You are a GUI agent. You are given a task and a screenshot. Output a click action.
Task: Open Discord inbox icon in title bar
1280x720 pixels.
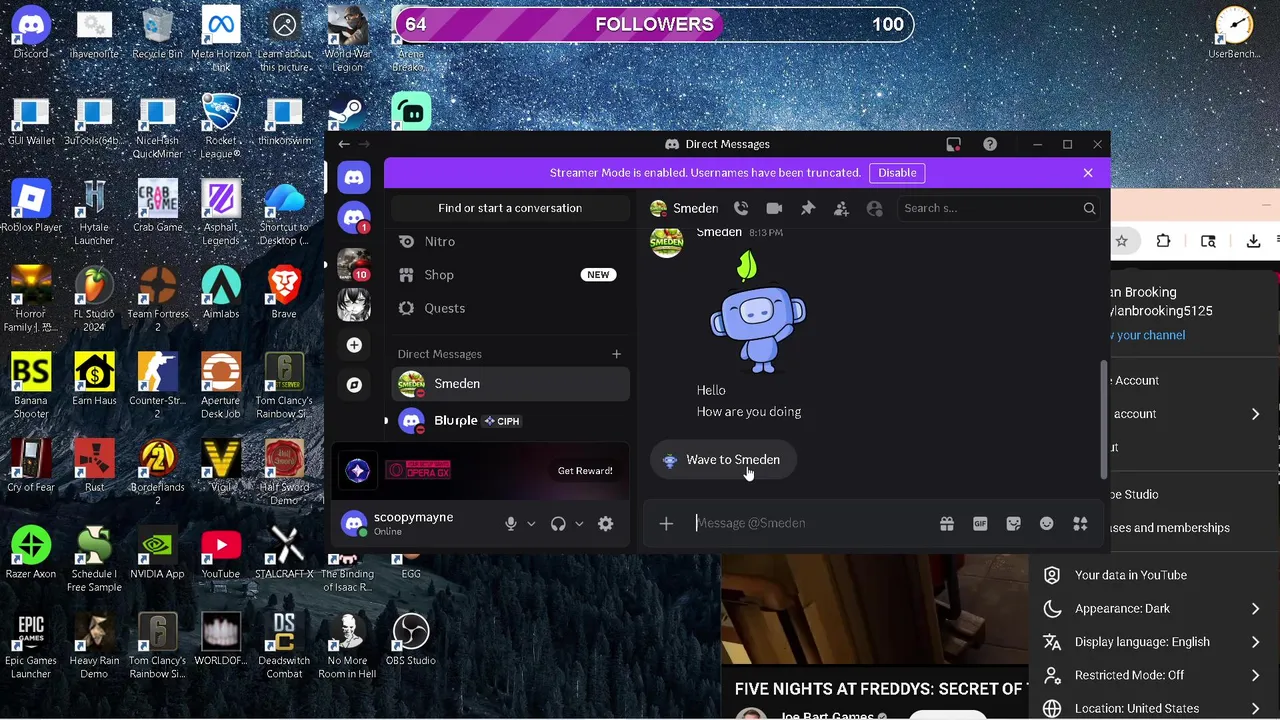tap(953, 144)
